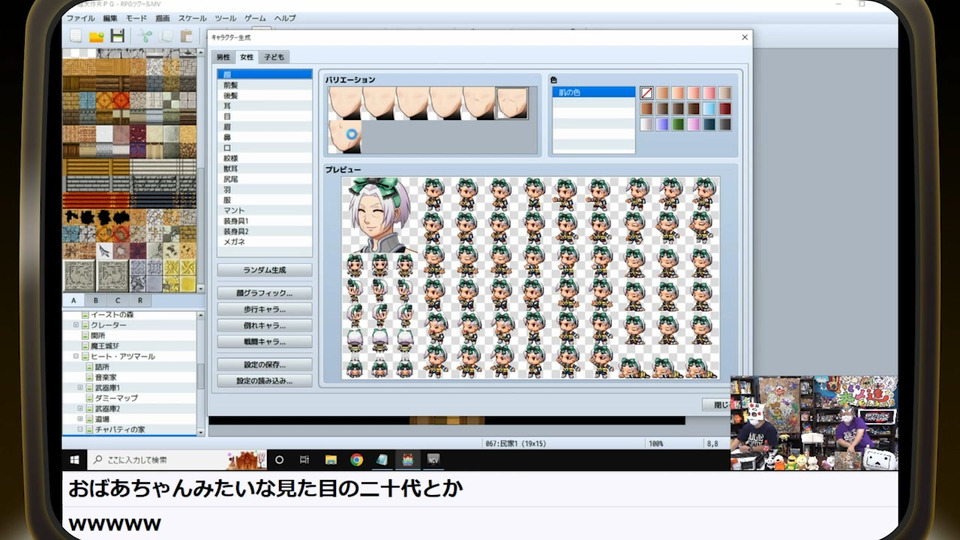Click map icon beside 魔王城3F
The image size is (960, 540).
click(86, 346)
